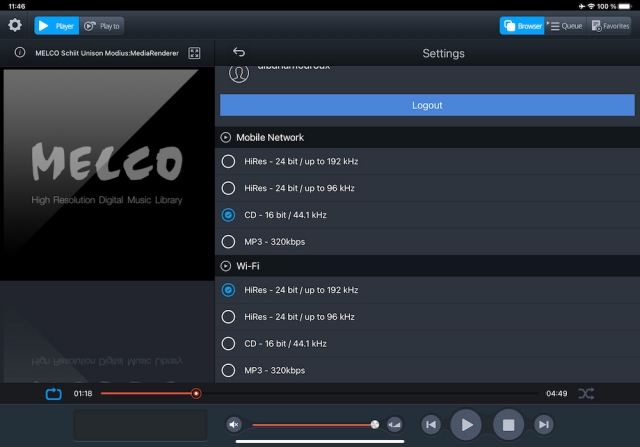640x447 pixels.
Task: Open the settings gear icon
Action: [x=15, y=25]
